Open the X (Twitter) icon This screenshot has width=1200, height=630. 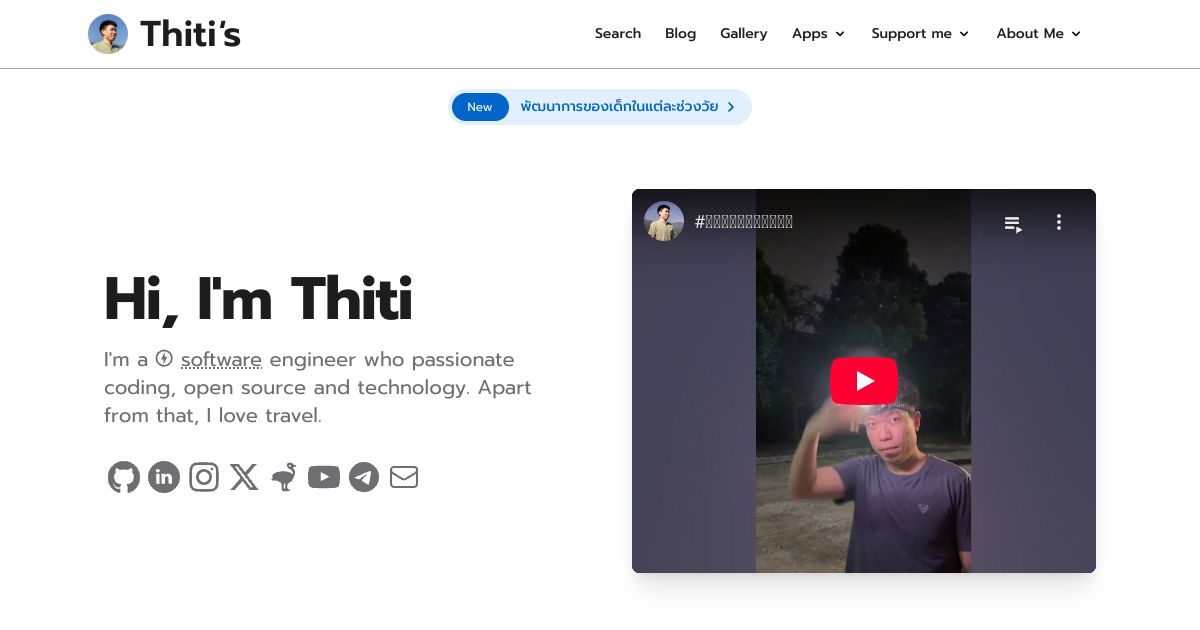click(244, 477)
